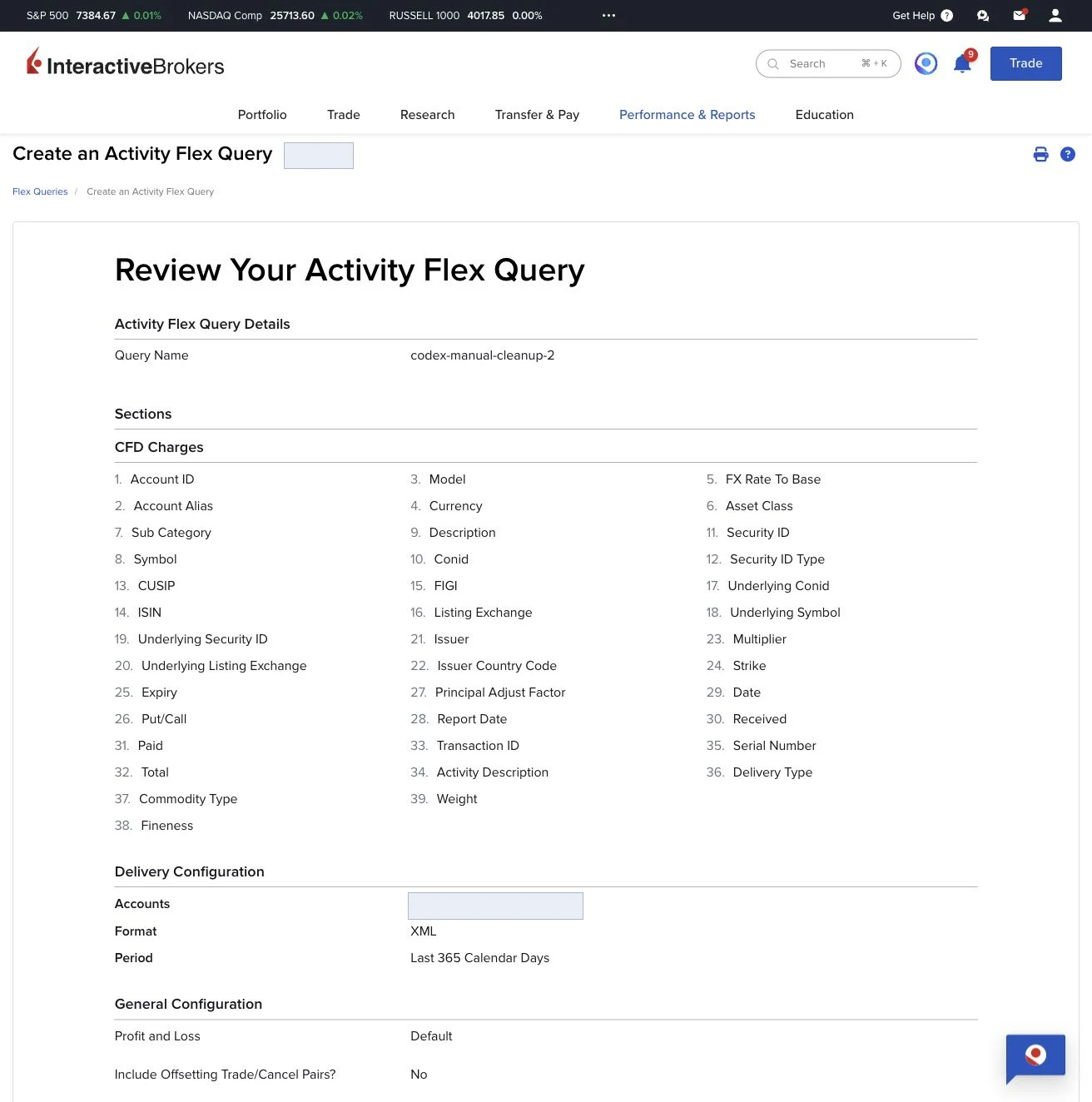Click the Transaction ID field entry
Screen dimensions: 1092x1102
478,746
